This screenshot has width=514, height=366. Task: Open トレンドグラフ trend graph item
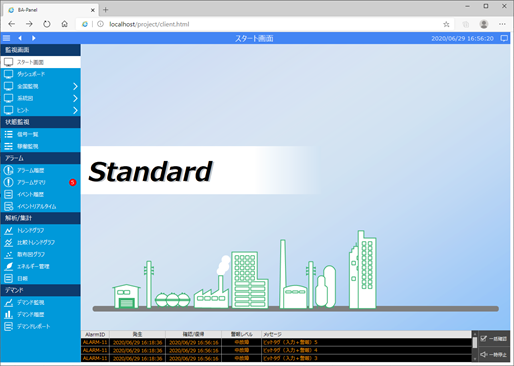click(41, 230)
